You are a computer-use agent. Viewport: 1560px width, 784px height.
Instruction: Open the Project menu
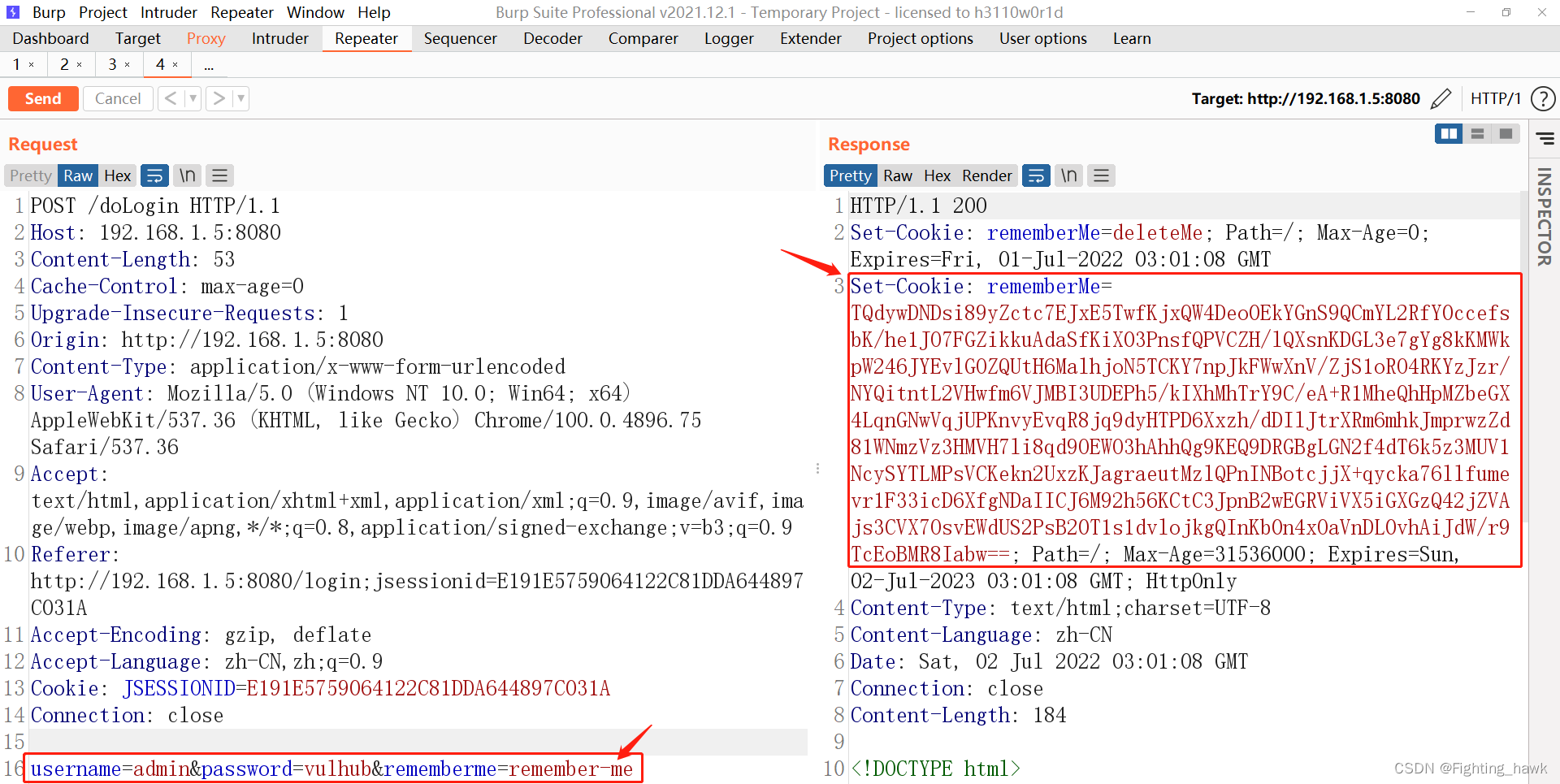coord(103,12)
